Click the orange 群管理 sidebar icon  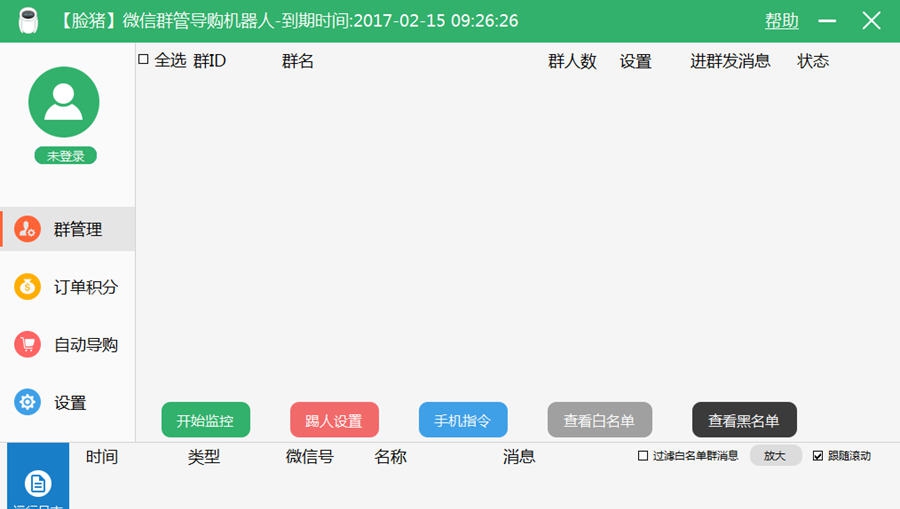click(x=27, y=229)
